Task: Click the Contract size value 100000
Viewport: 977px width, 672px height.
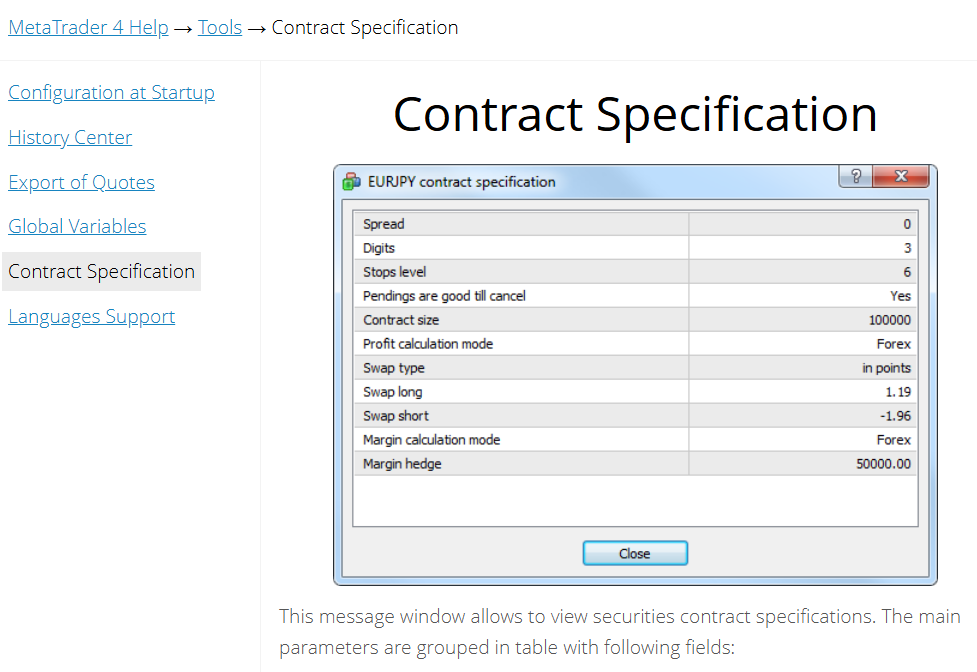Action: 889,320
